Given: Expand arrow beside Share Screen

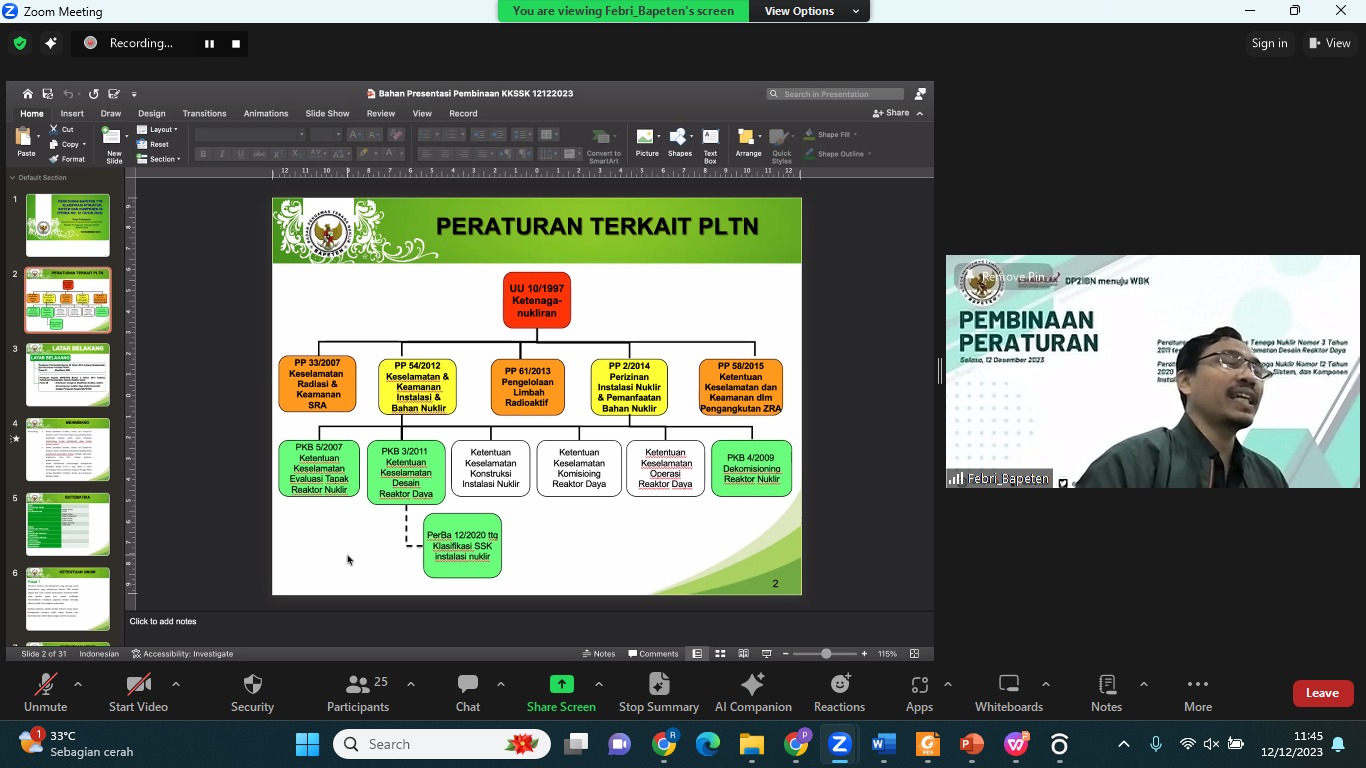Looking at the screenshot, I should tap(598, 684).
